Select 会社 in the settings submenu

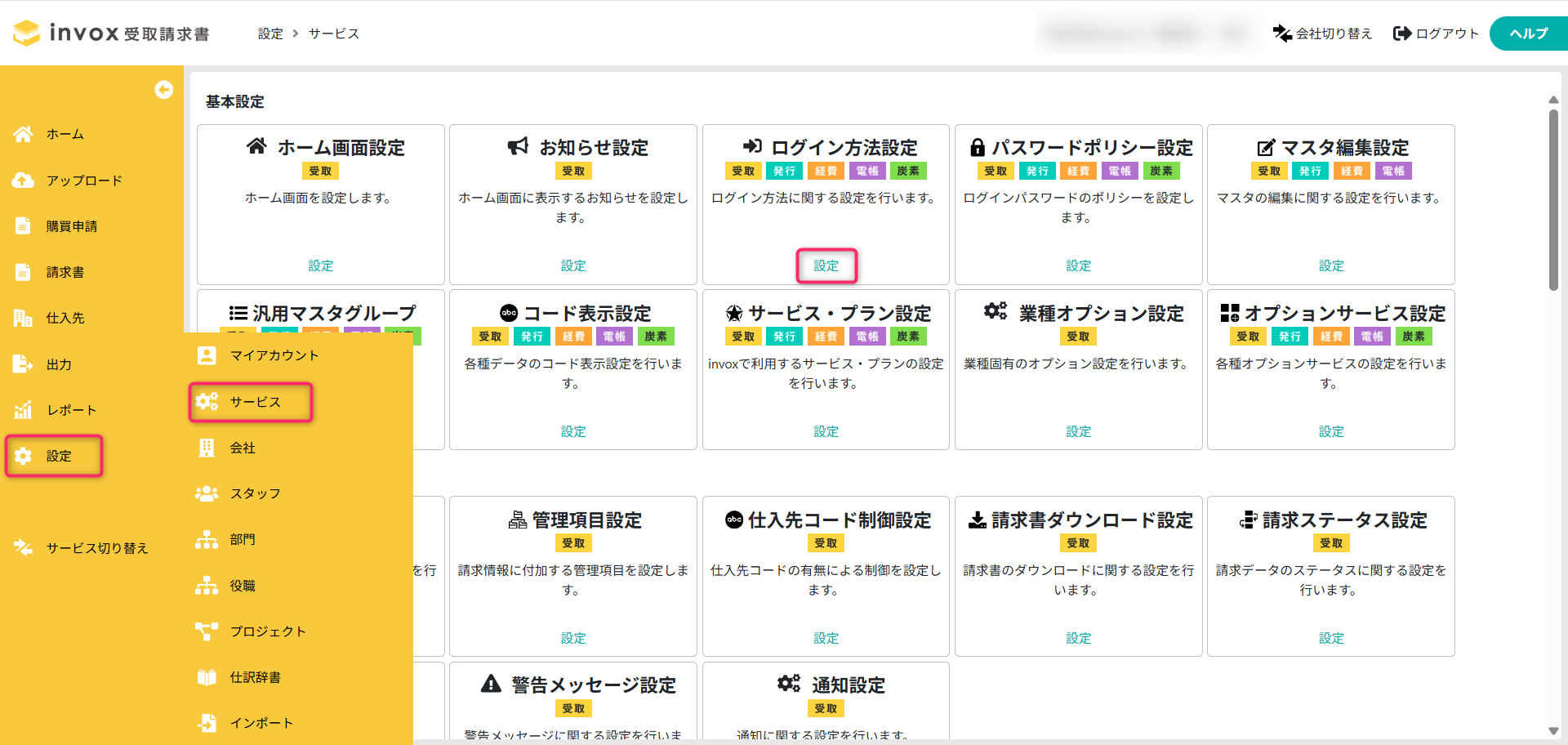click(243, 448)
